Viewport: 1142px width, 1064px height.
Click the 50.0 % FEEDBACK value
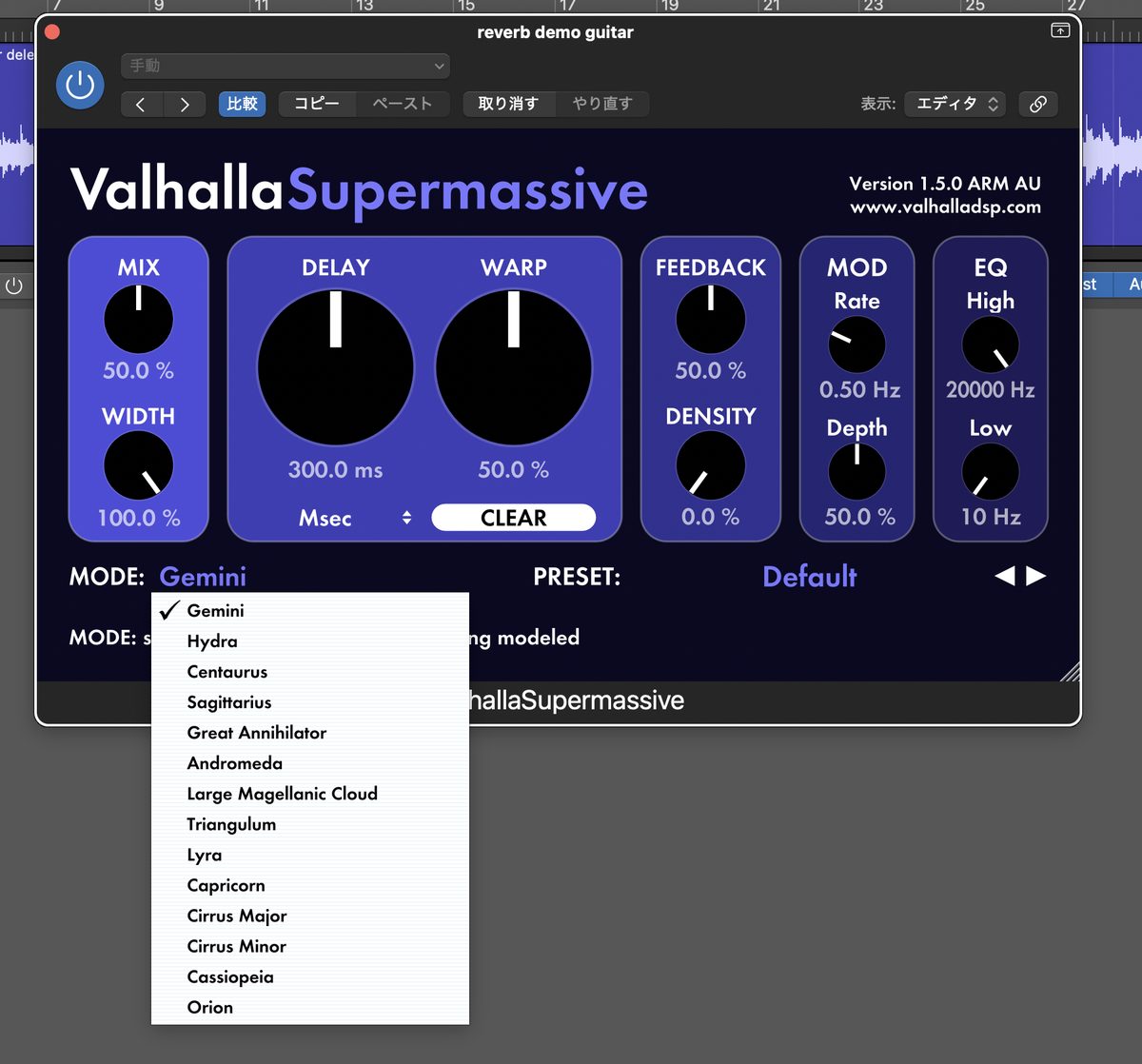(x=711, y=370)
